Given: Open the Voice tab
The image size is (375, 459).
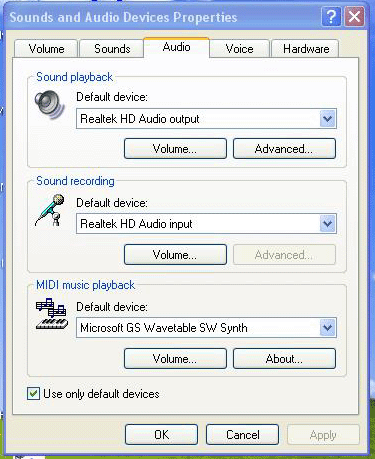Looking at the screenshot, I should [x=239, y=49].
